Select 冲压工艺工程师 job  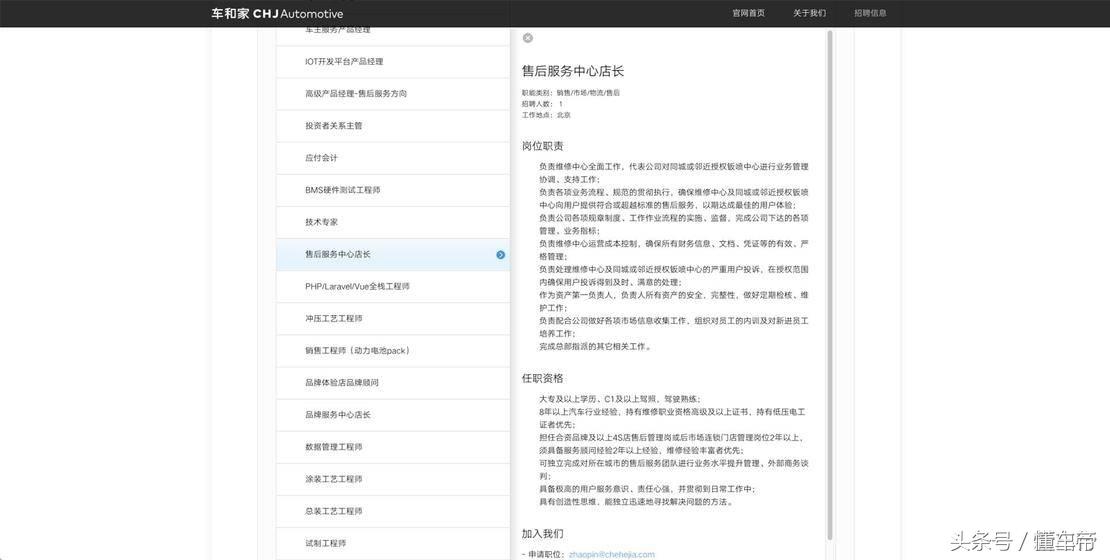click(393, 319)
